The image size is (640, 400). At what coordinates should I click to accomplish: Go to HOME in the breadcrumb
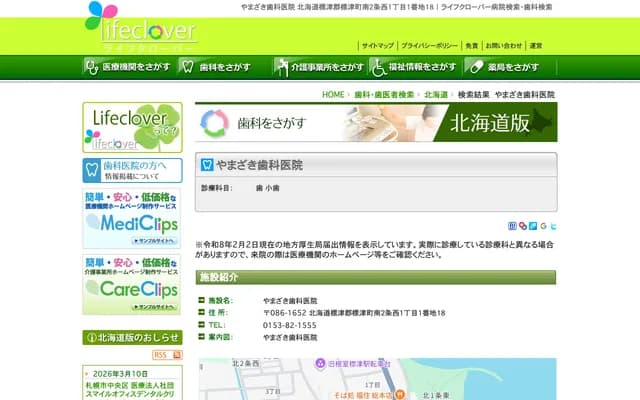coord(333,95)
